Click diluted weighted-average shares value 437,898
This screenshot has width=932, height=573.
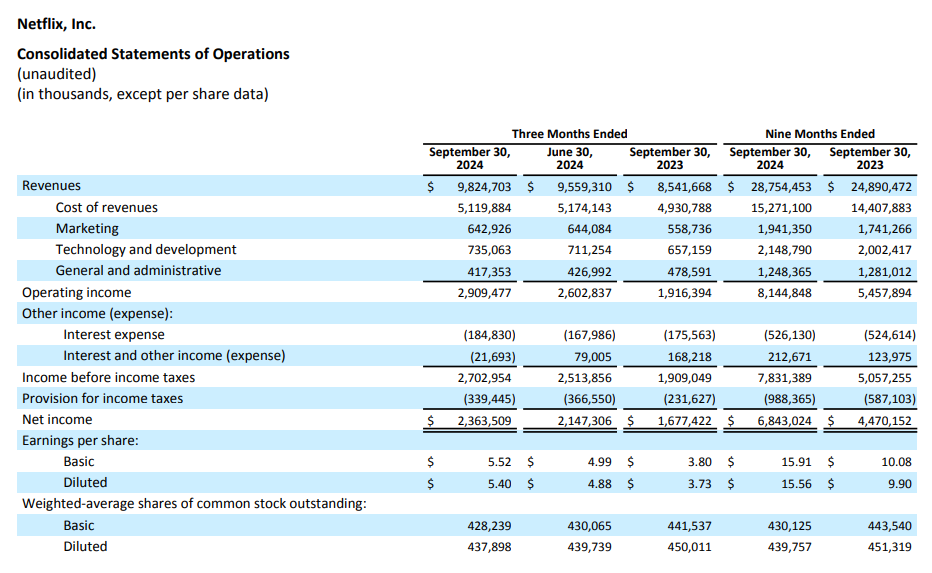[489, 547]
